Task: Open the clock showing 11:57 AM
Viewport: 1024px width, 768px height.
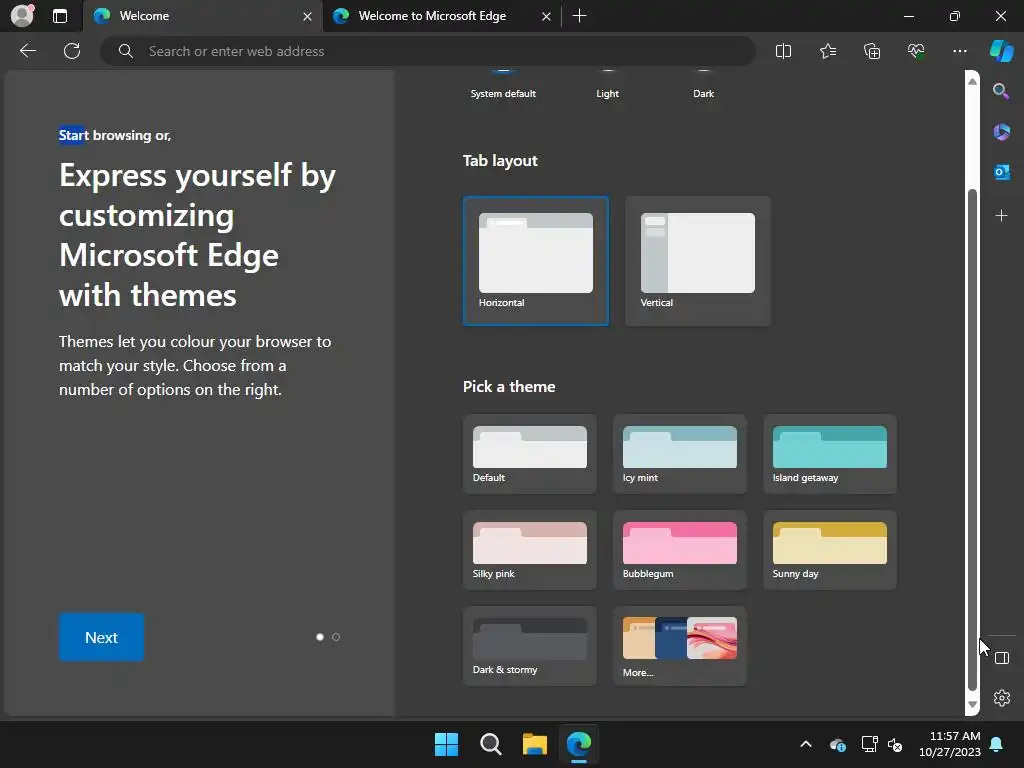Action: click(x=950, y=744)
